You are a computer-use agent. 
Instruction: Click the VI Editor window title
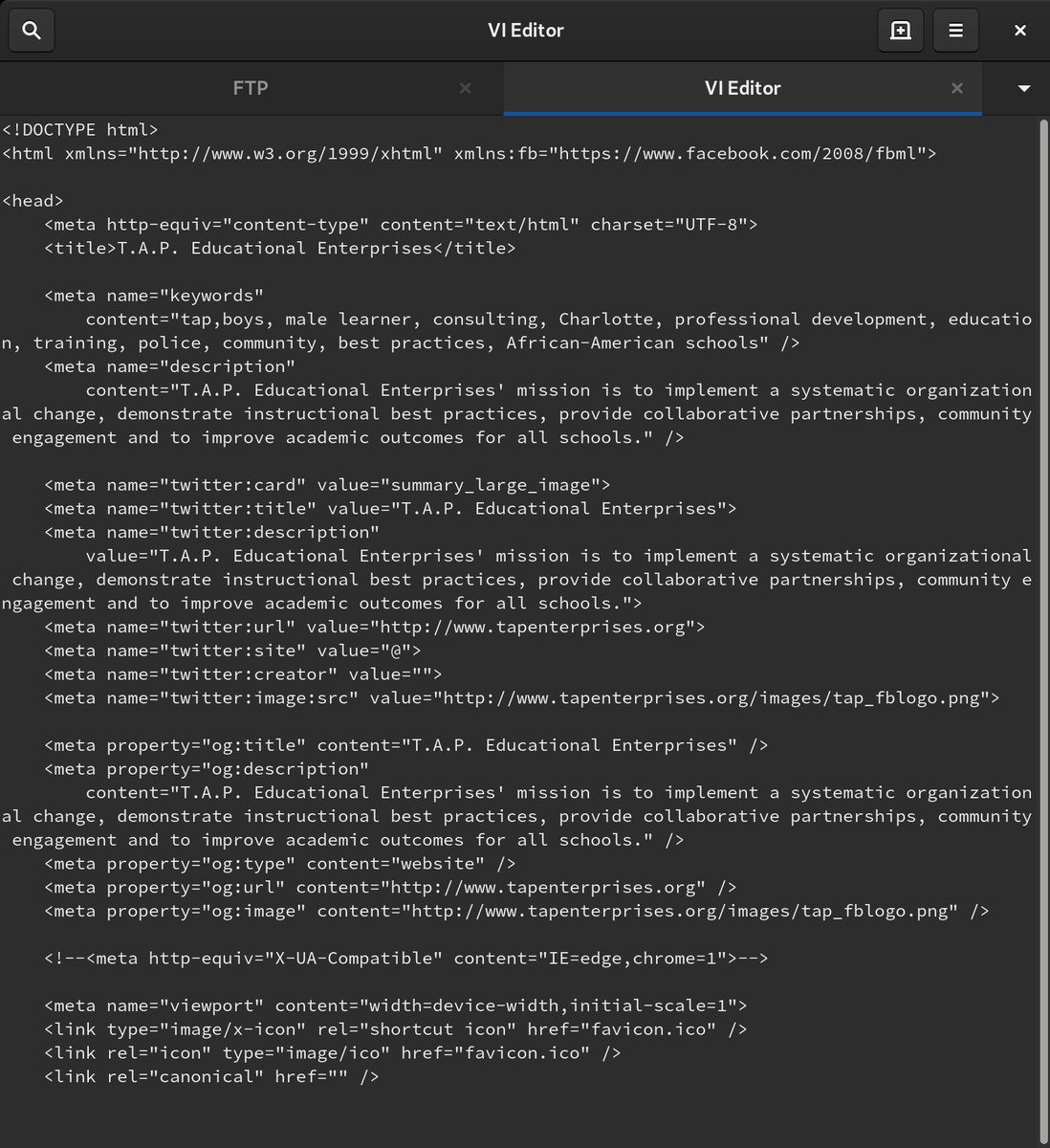click(526, 31)
